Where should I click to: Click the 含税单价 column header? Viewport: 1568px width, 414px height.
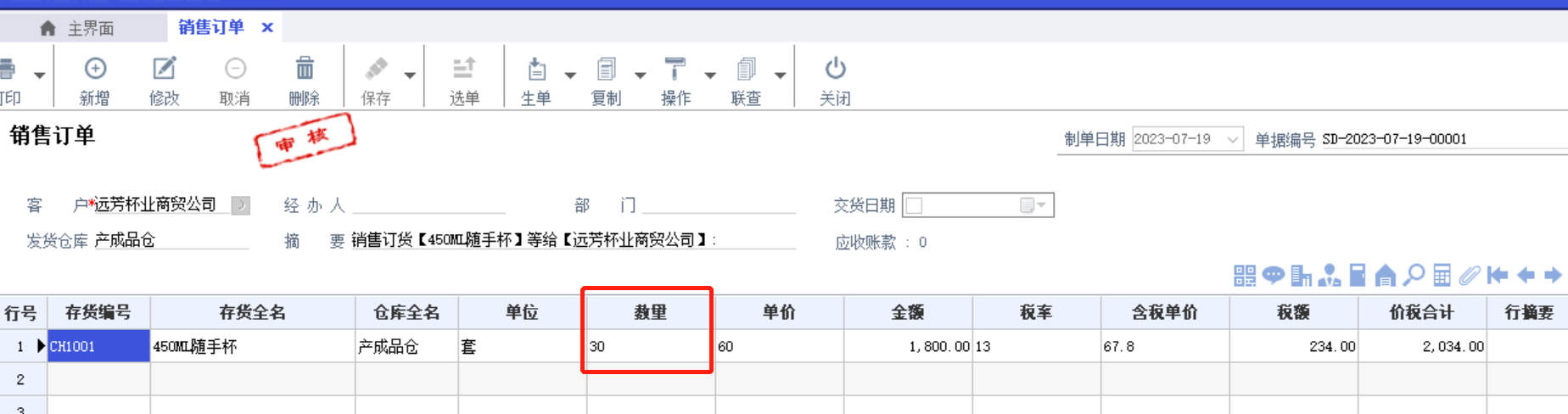tap(1165, 312)
